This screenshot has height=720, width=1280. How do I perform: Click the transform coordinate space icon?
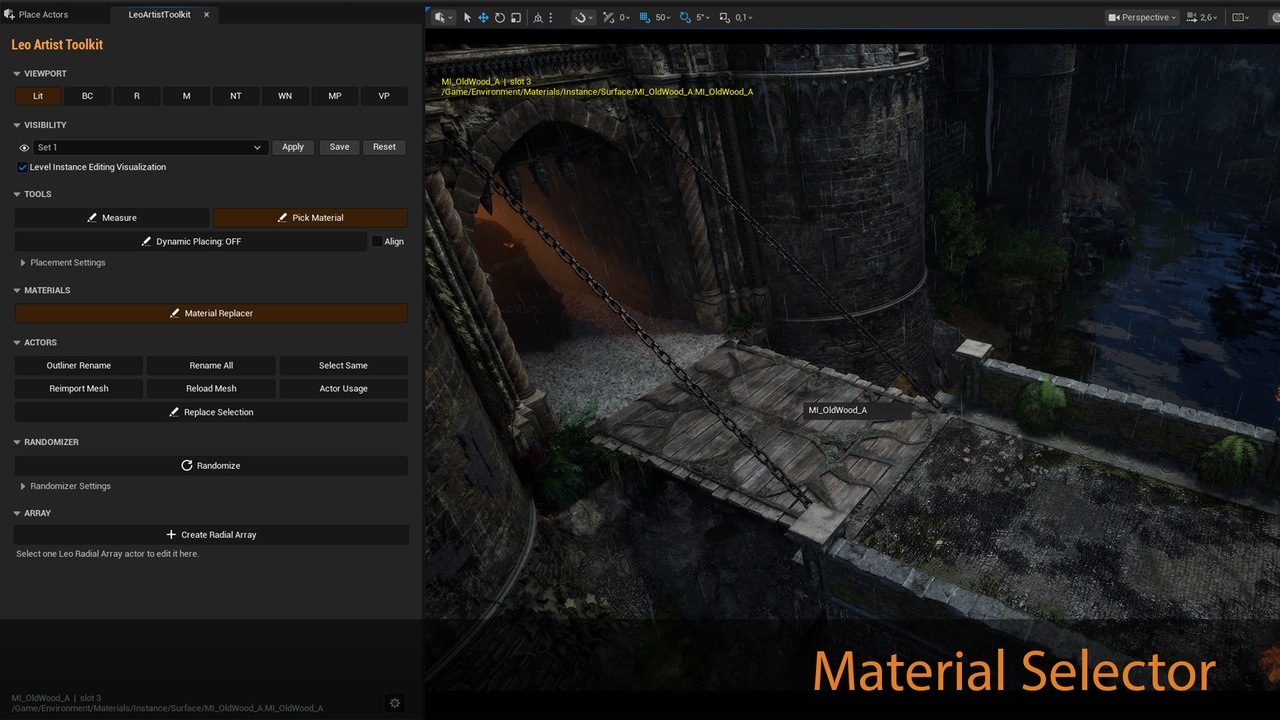(538, 17)
